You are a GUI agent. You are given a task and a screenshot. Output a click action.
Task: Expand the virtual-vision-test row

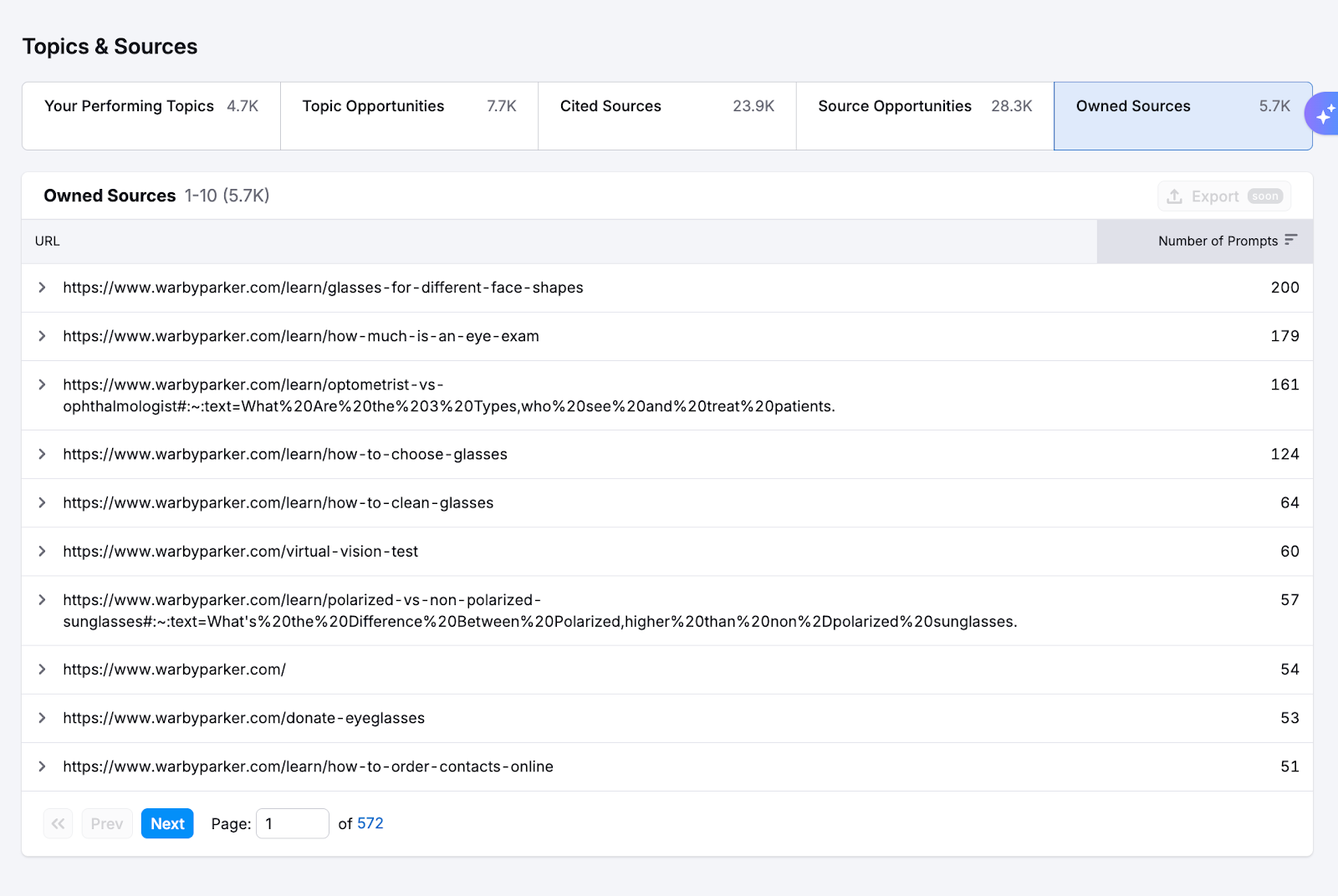click(42, 551)
